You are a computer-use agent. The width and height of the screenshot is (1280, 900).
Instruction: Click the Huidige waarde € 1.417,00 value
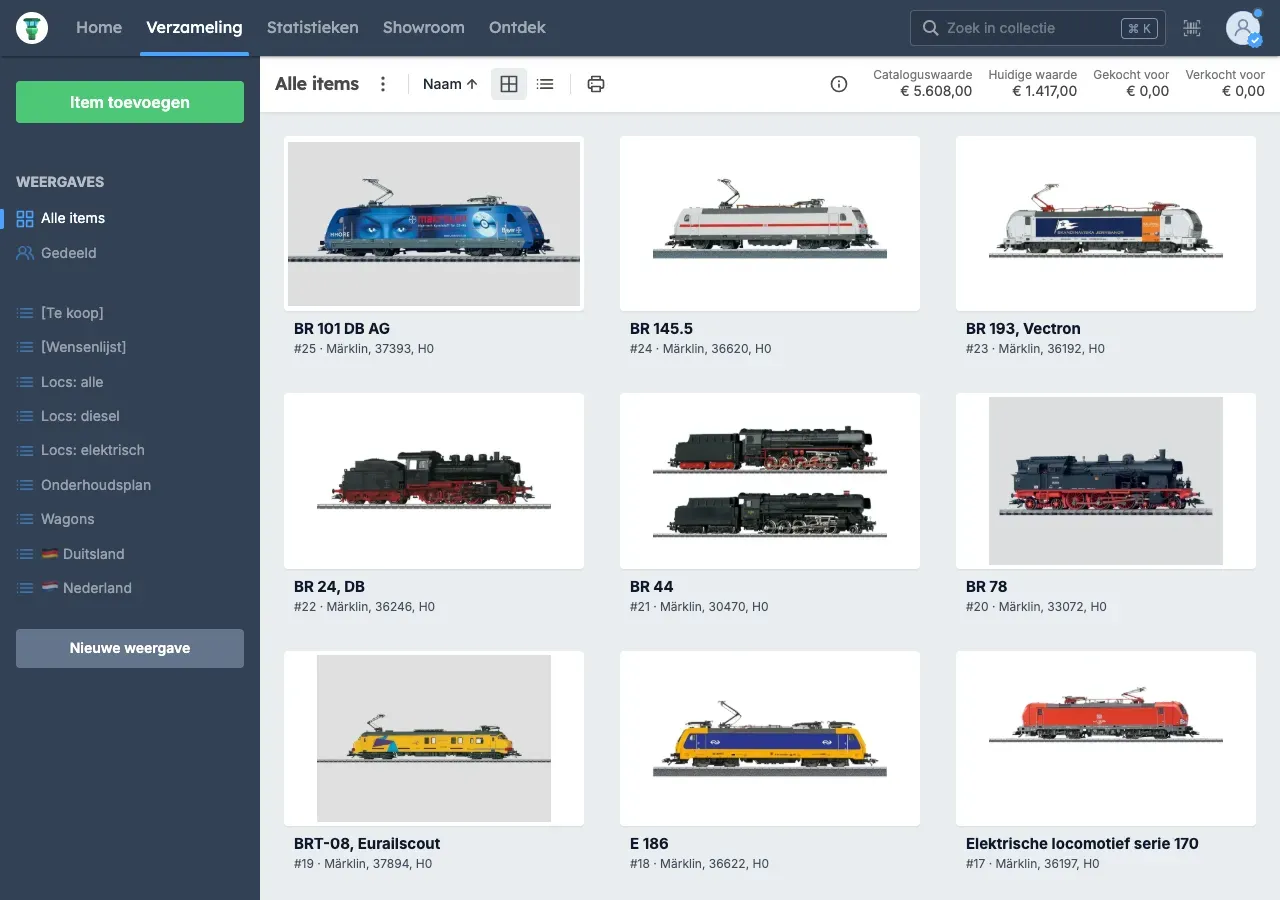coord(1033,83)
